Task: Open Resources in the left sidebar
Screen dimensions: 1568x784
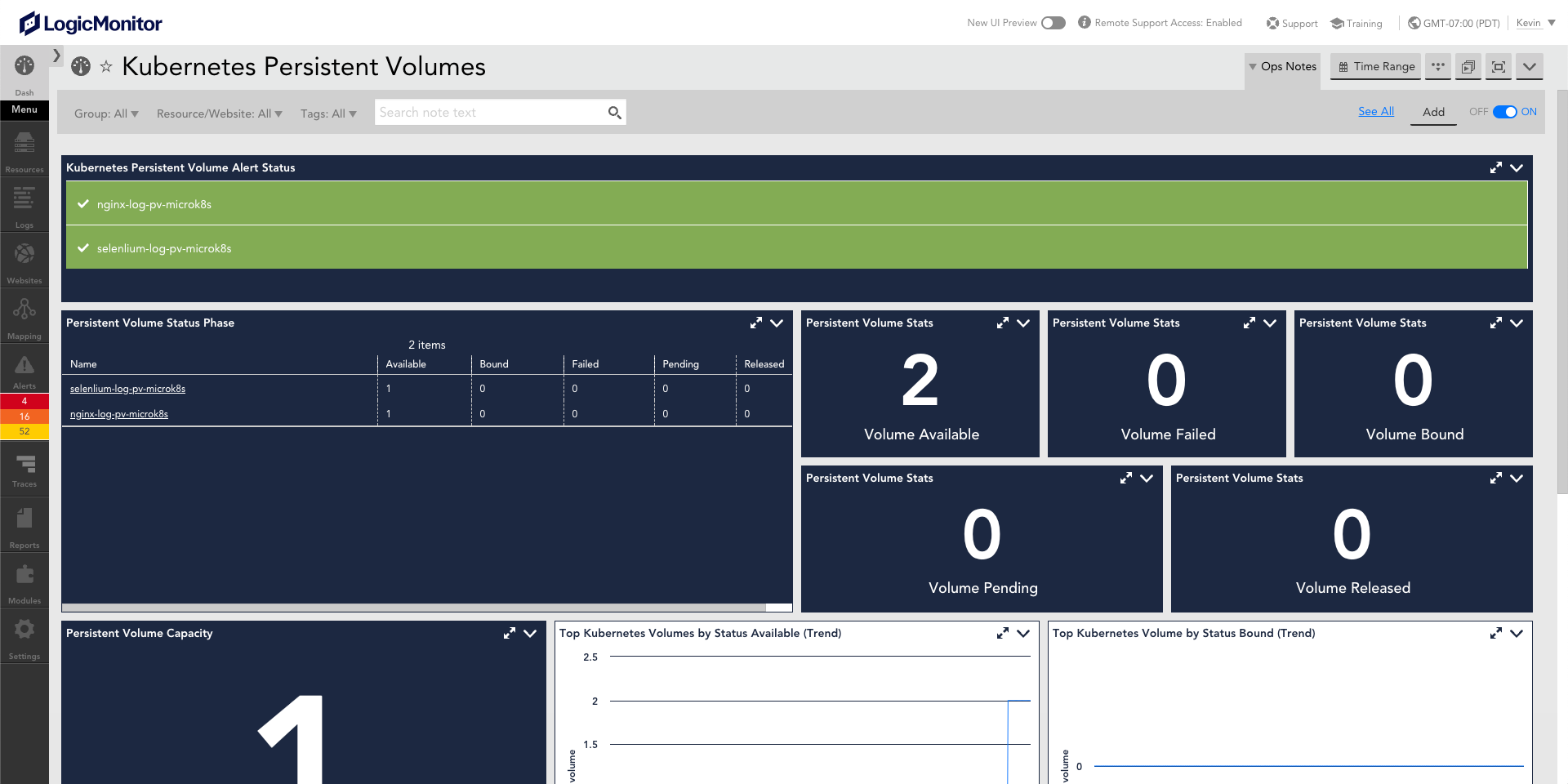Action: click(24, 150)
